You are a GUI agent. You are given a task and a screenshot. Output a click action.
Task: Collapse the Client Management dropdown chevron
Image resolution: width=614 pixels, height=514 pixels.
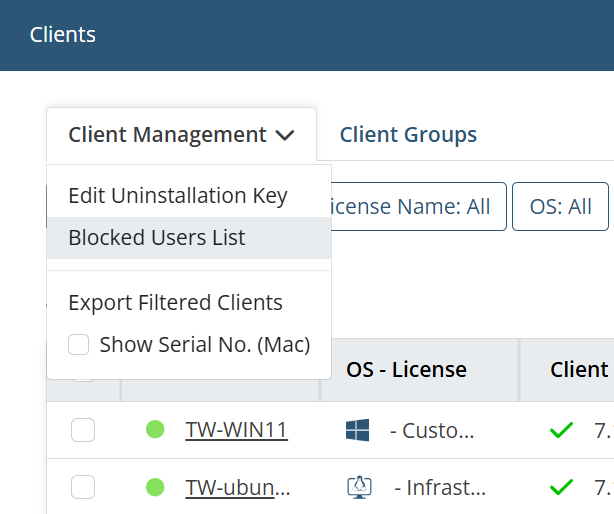285,135
